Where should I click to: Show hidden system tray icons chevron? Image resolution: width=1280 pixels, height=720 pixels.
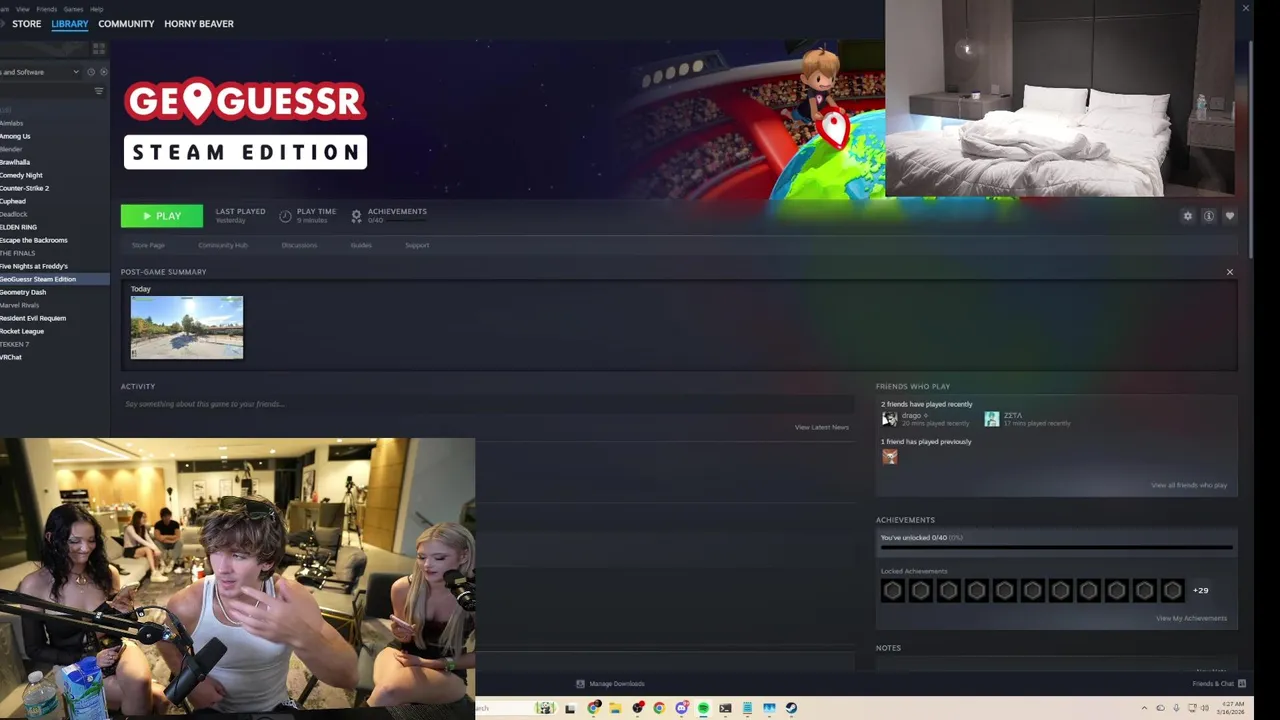pos(1144,708)
